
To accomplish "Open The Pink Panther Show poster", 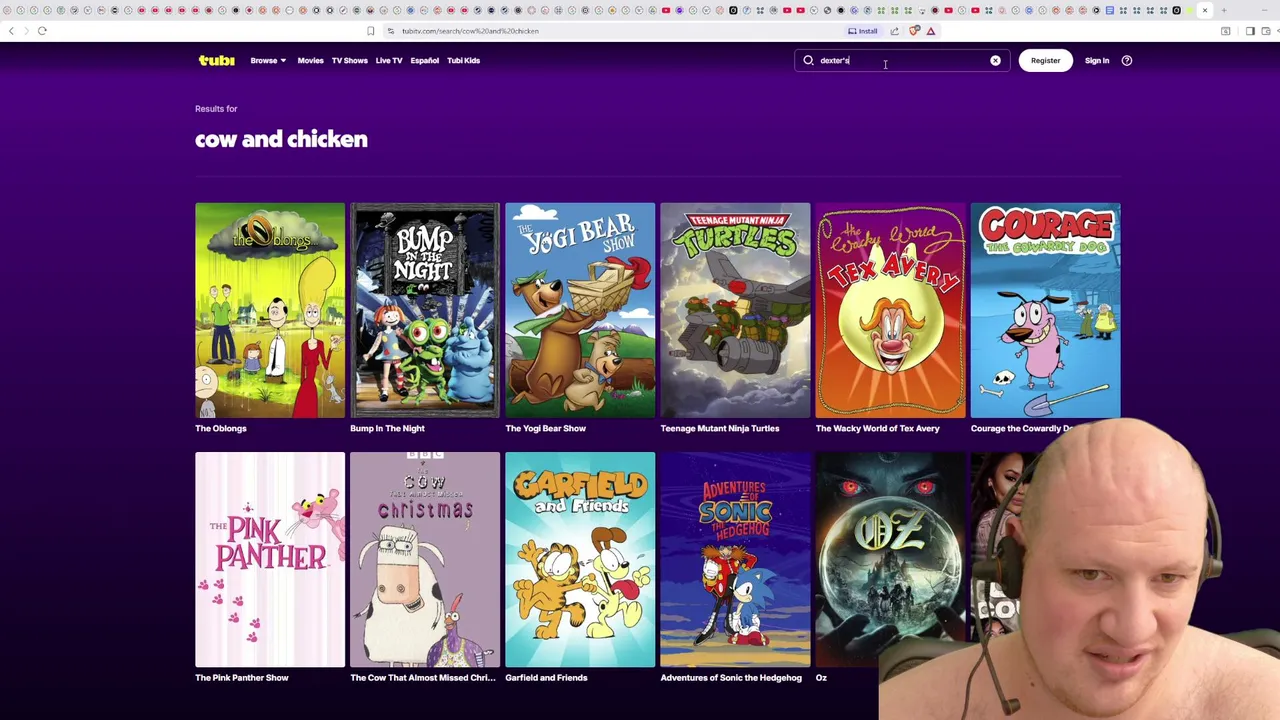I will 270,559.
